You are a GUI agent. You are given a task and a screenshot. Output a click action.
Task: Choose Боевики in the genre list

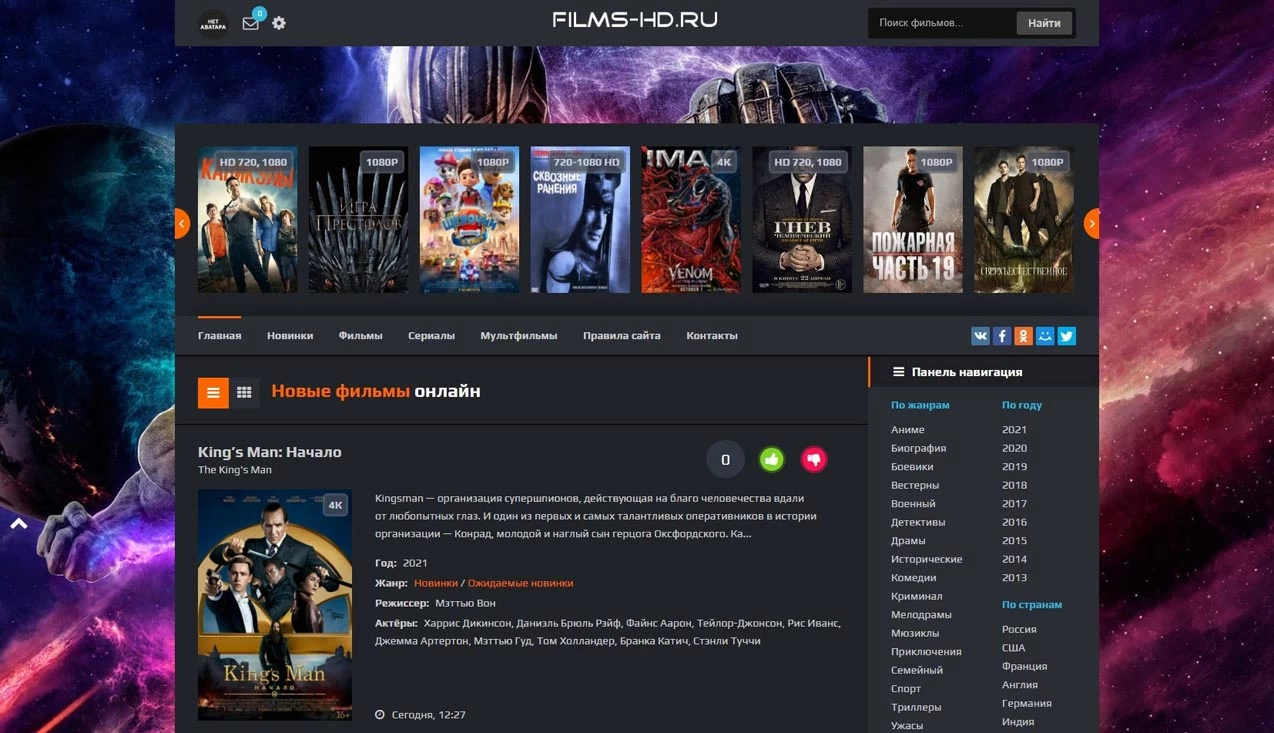pos(912,467)
